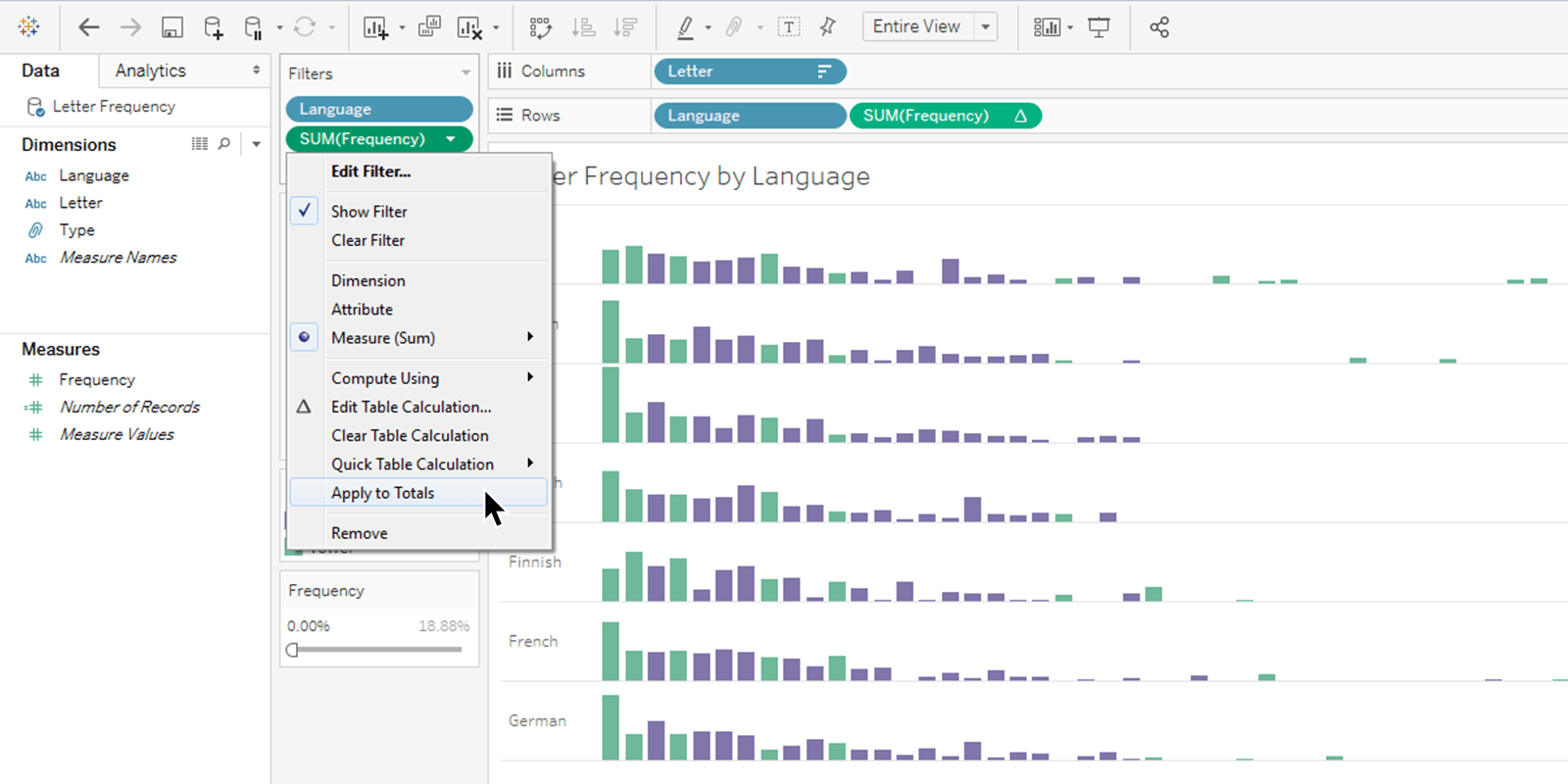Click the Swap rows and columns icon
The width and height of the screenshot is (1568, 784).
pos(540,27)
